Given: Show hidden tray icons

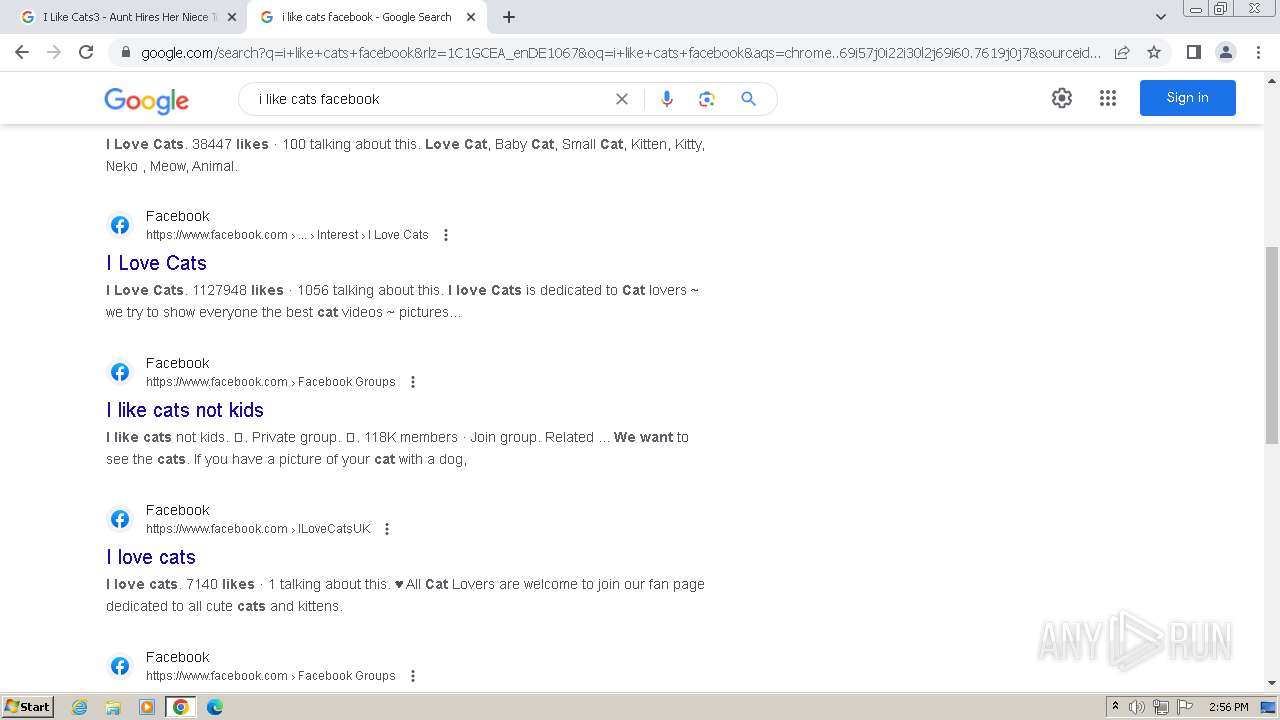Looking at the screenshot, I should (x=1115, y=707).
